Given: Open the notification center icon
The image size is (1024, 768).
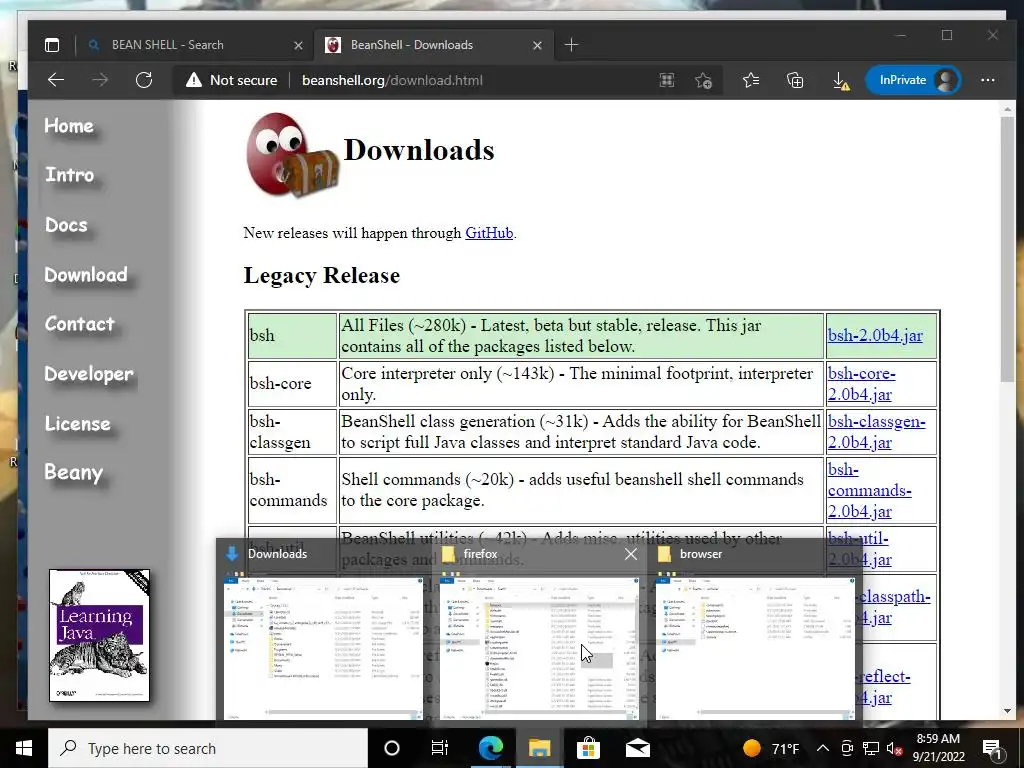Looking at the screenshot, I should (992, 748).
